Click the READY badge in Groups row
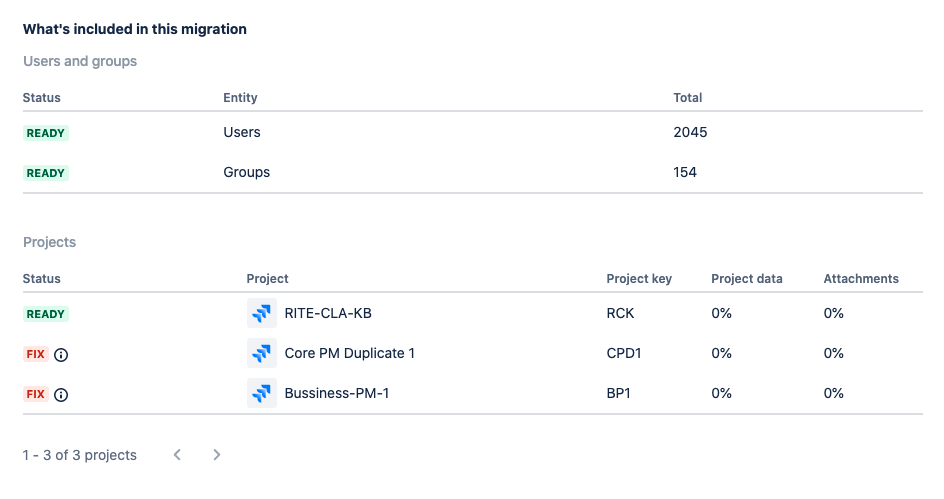This screenshot has height=499, width=944. pos(45,173)
